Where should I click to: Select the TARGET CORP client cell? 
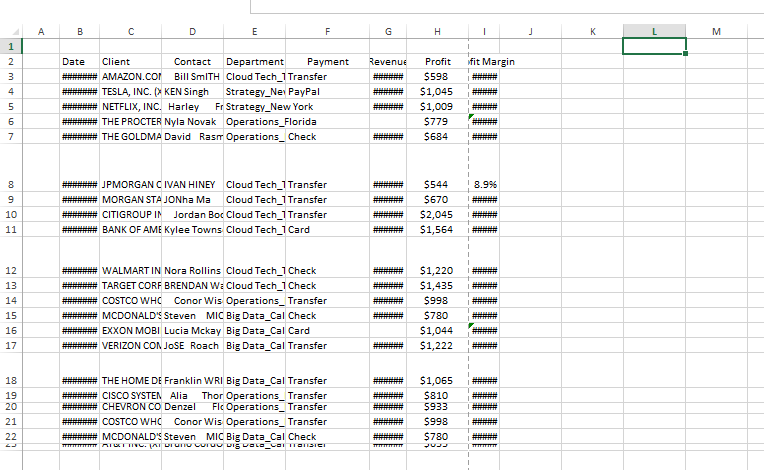click(131, 286)
